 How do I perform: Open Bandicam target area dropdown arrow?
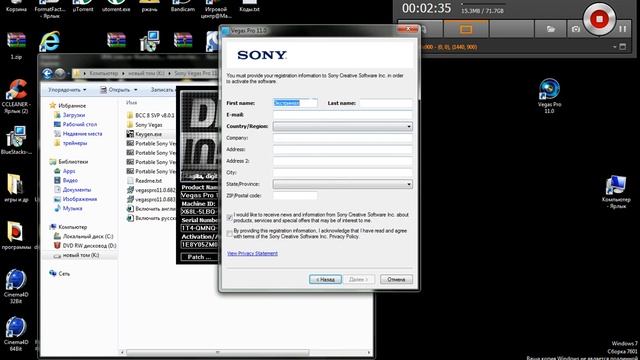pyautogui.click(x=615, y=47)
